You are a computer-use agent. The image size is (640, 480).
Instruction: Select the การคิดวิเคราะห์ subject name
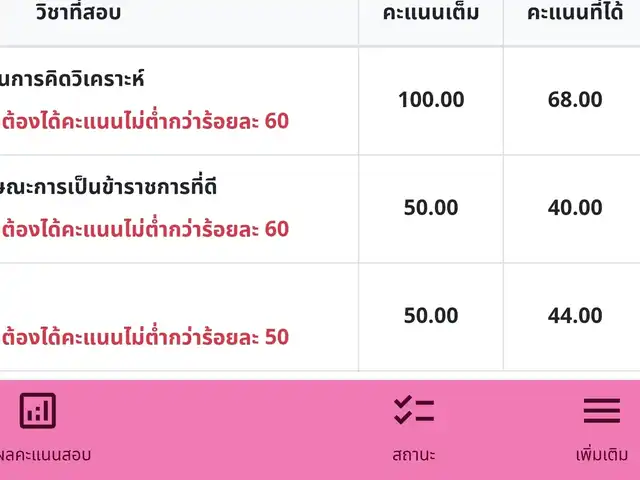point(72,79)
